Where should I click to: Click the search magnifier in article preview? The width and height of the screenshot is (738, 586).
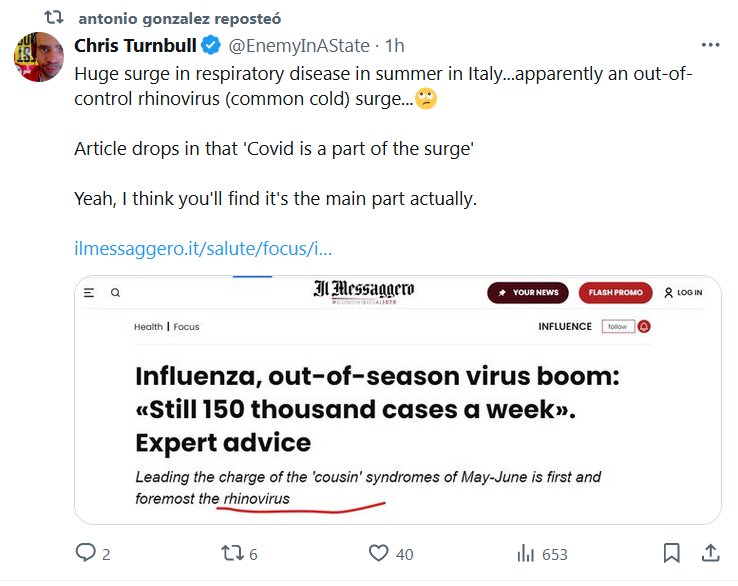115,293
